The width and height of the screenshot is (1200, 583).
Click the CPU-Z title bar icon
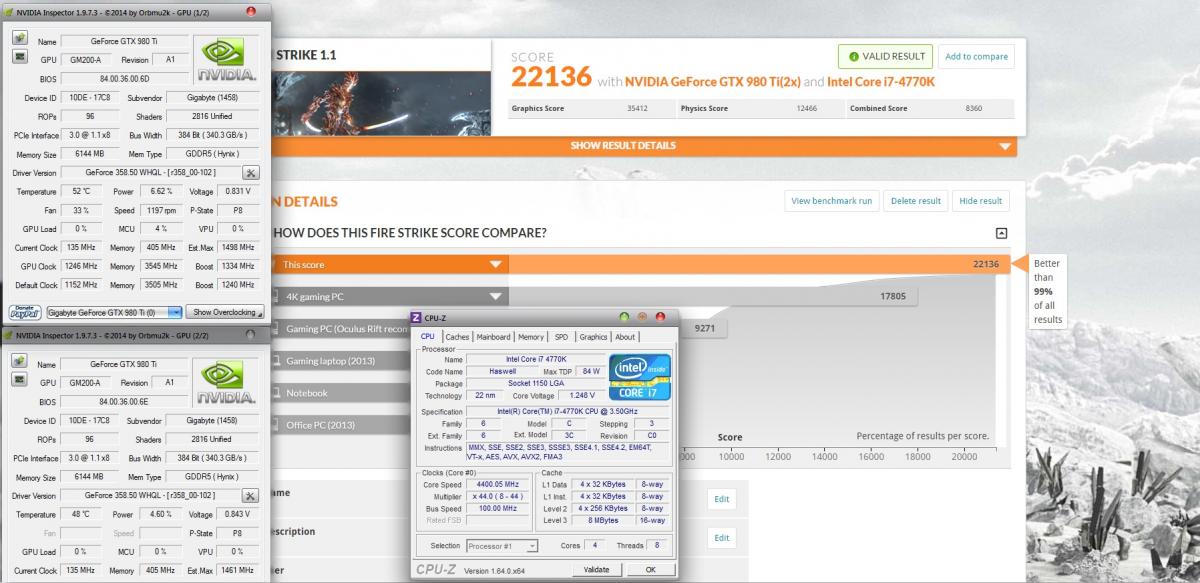click(417, 317)
